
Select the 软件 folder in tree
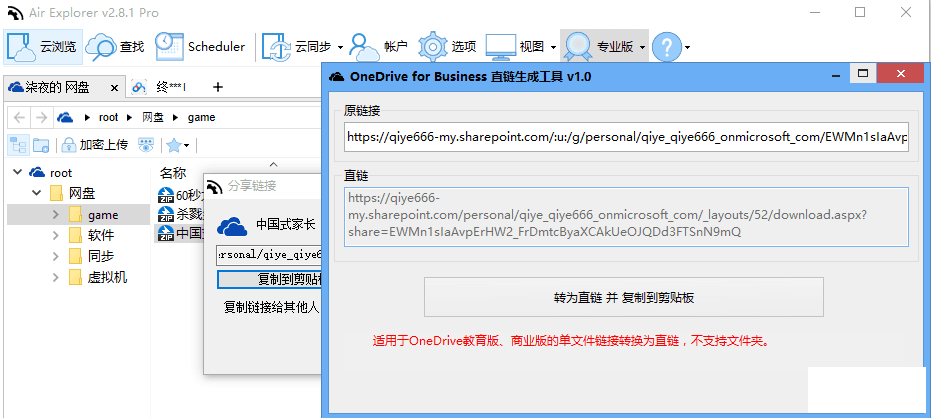(x=101, y=236)
